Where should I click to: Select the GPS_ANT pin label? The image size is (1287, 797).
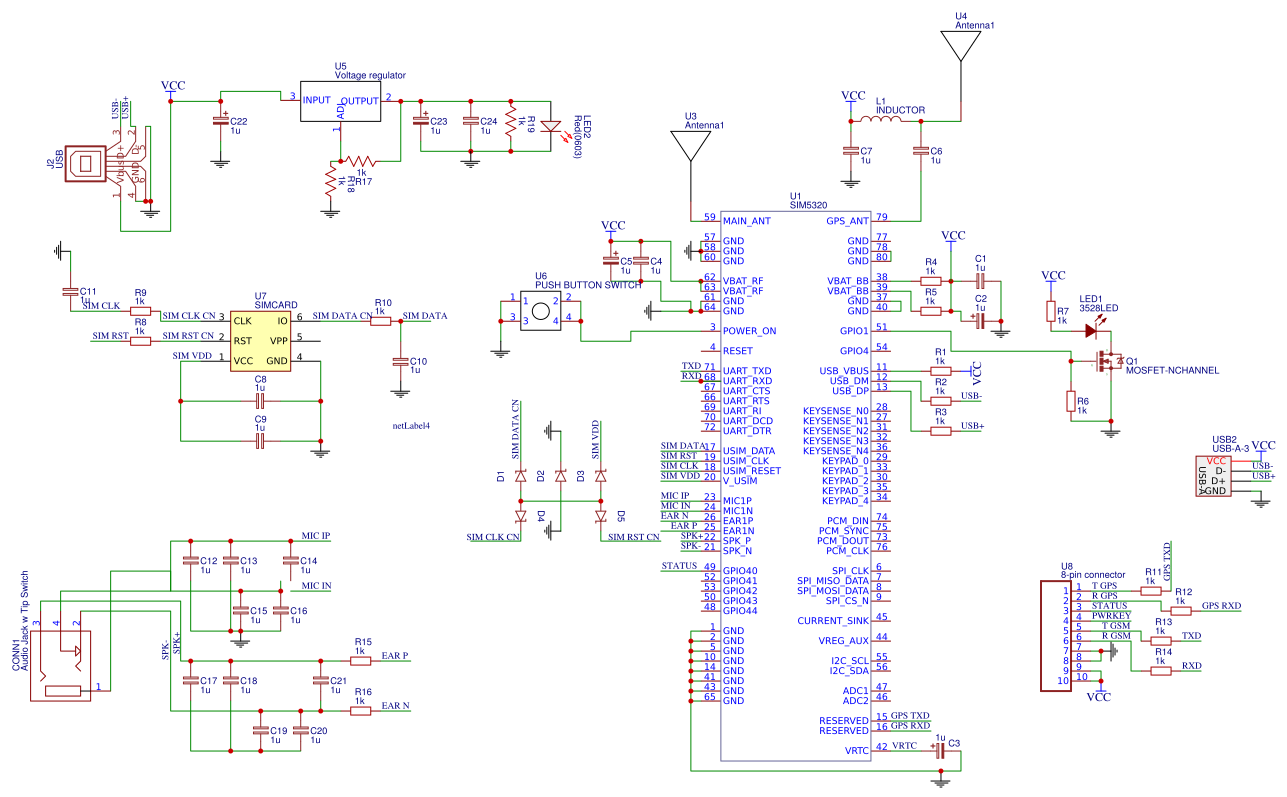[848, 221]
